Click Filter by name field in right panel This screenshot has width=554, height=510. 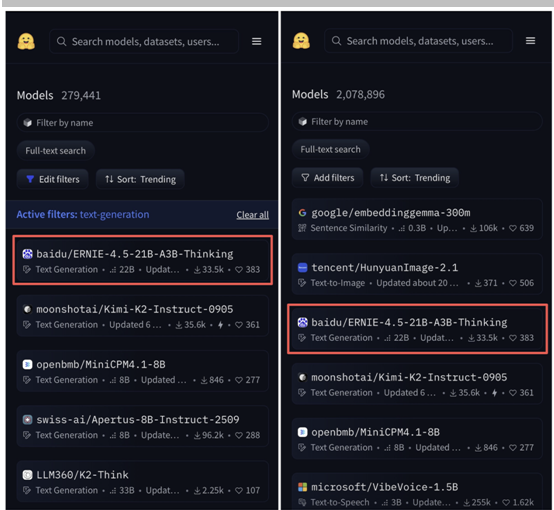pyautogui.click(x=417, y=122)
